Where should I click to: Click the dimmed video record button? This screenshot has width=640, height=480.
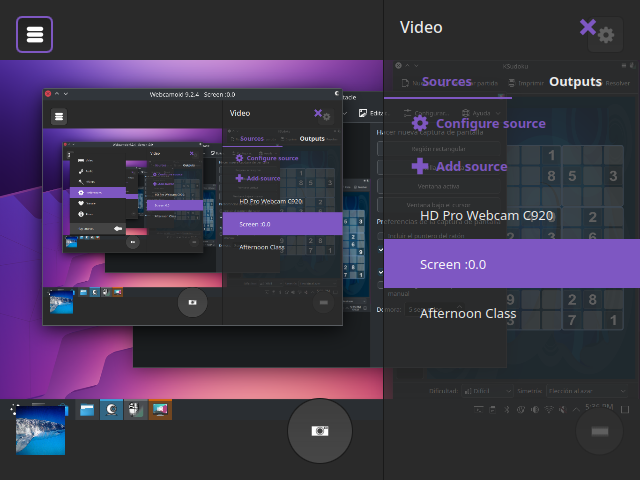point(600,431)
